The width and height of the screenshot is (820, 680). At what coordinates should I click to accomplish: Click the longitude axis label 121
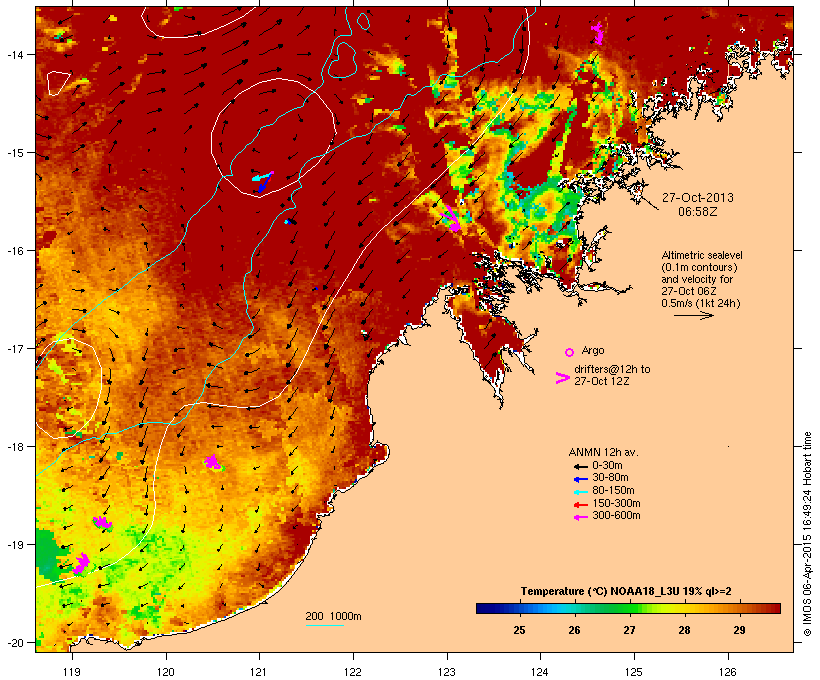(259, 671)
